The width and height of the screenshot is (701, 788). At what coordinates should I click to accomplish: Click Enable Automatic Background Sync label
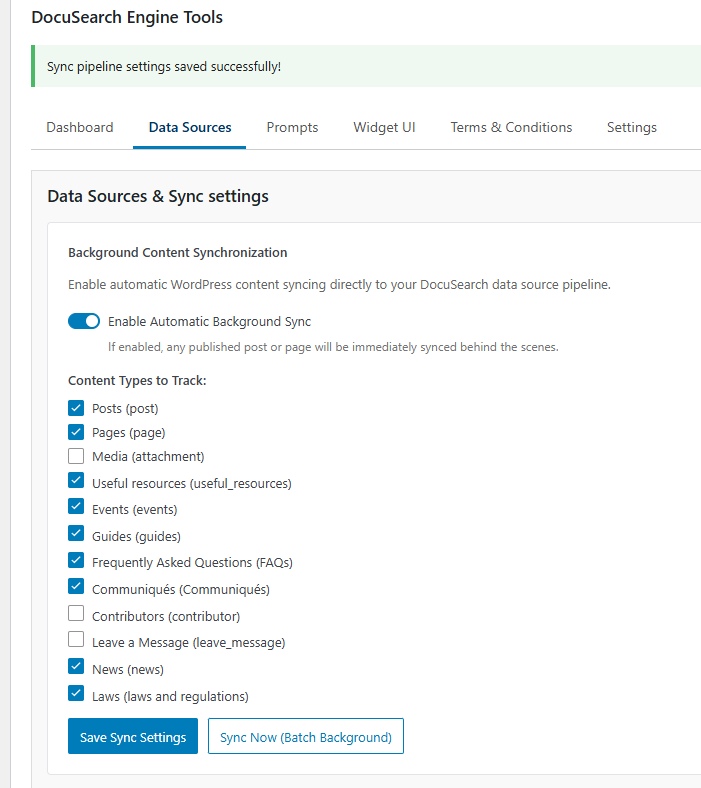tap(209, 322)
